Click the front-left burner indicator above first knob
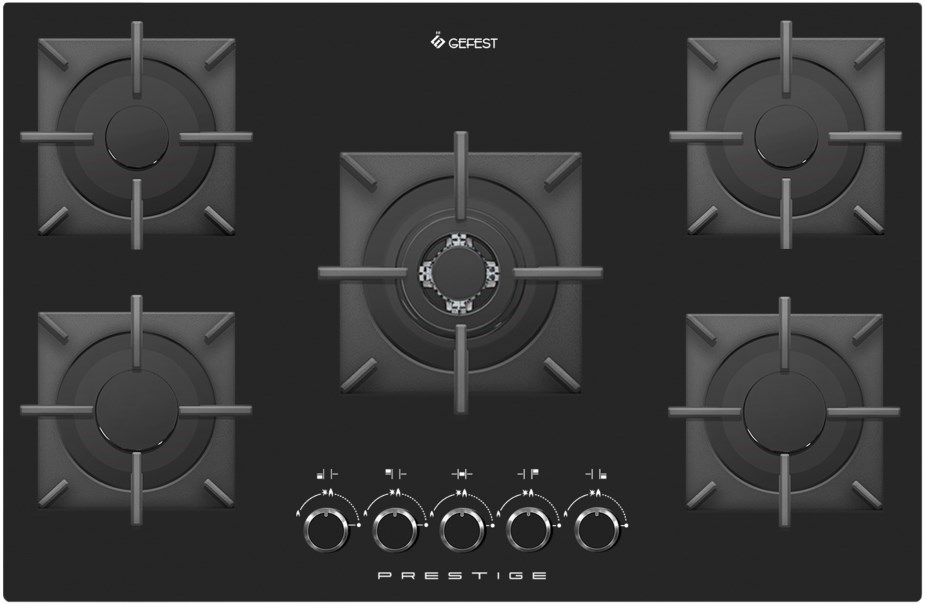This screenshot has width=925, height=604. click(327, 474)
